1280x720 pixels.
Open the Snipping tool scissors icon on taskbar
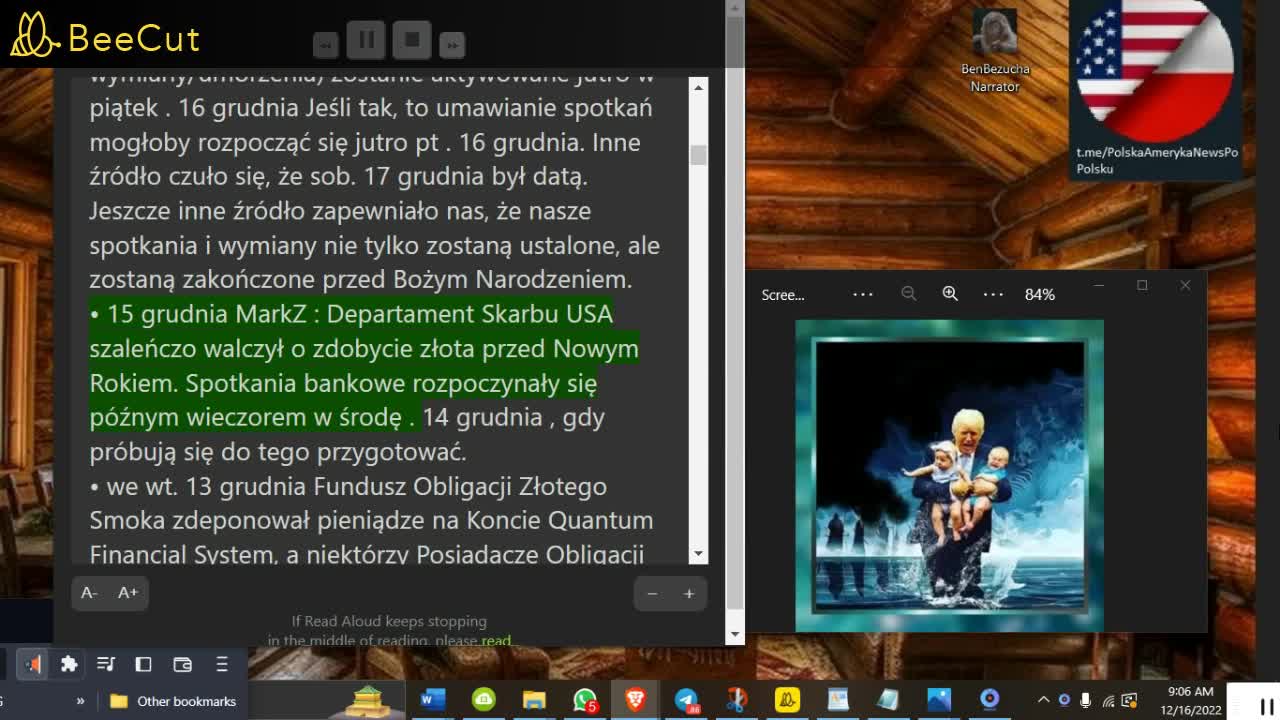[x=737, y=700]
